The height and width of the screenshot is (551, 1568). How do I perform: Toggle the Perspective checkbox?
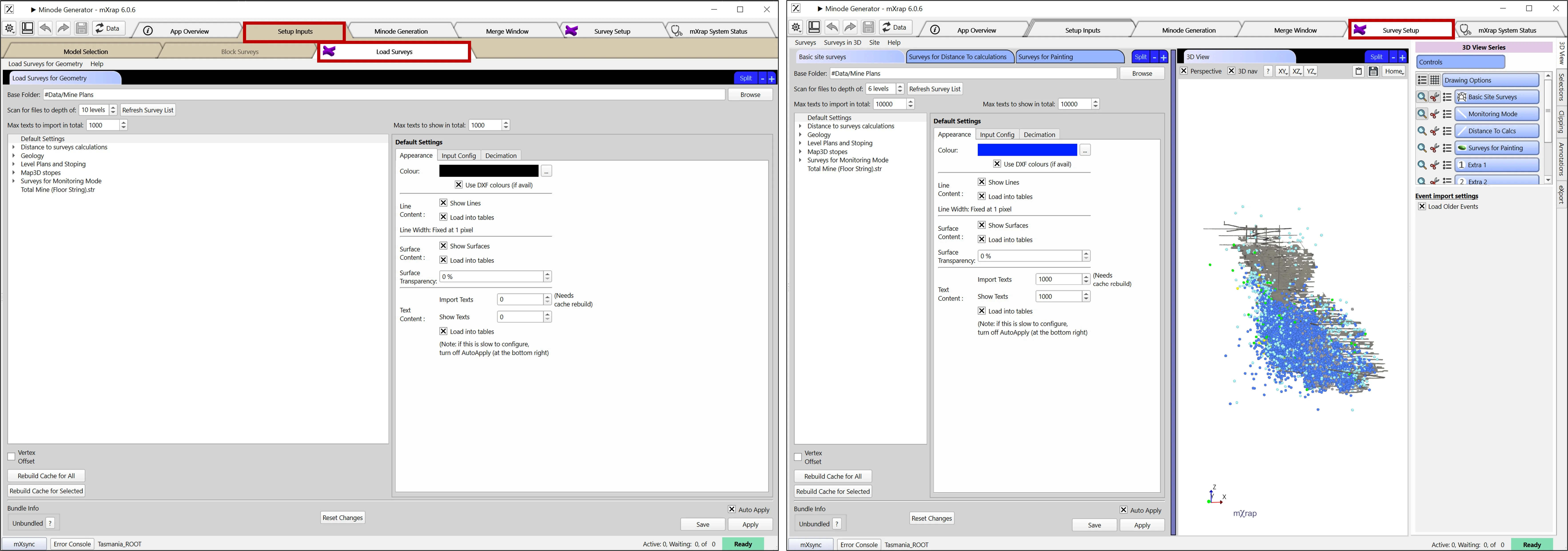pos(1184,71)
